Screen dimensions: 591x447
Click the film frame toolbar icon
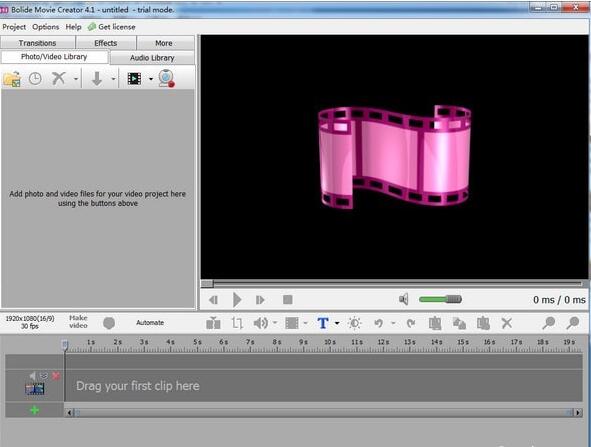292,323
